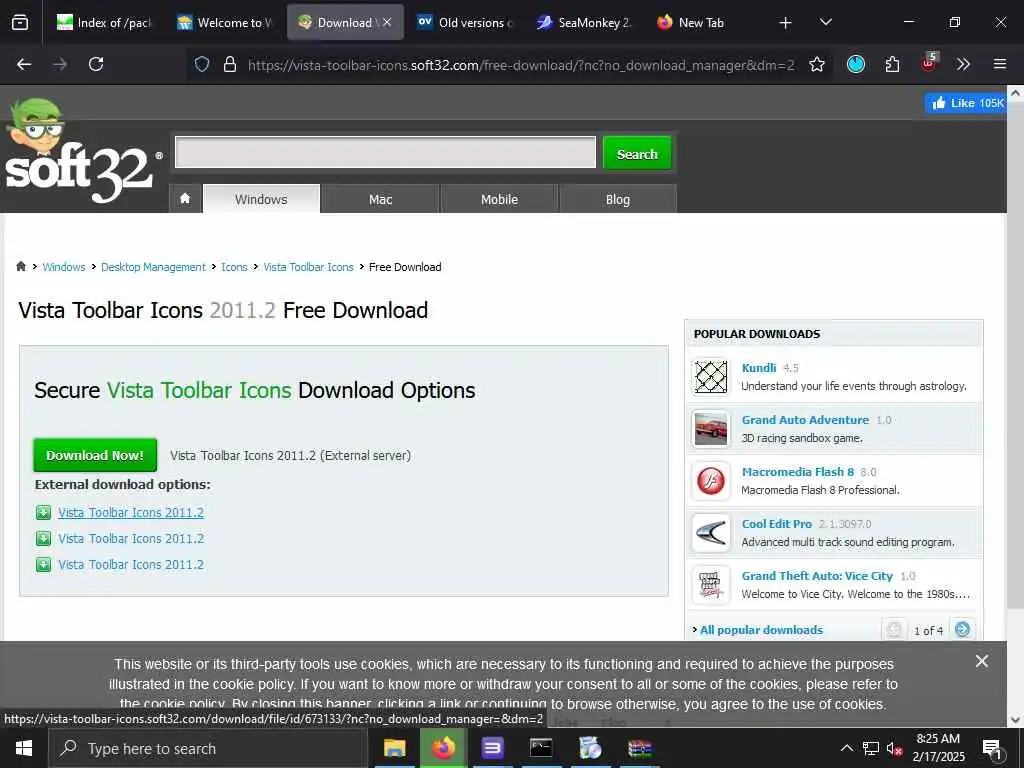Viewport: 1024px width, 768px height.
Task: Open the Firefox hamburger application menu
Action: click(999, 64)
